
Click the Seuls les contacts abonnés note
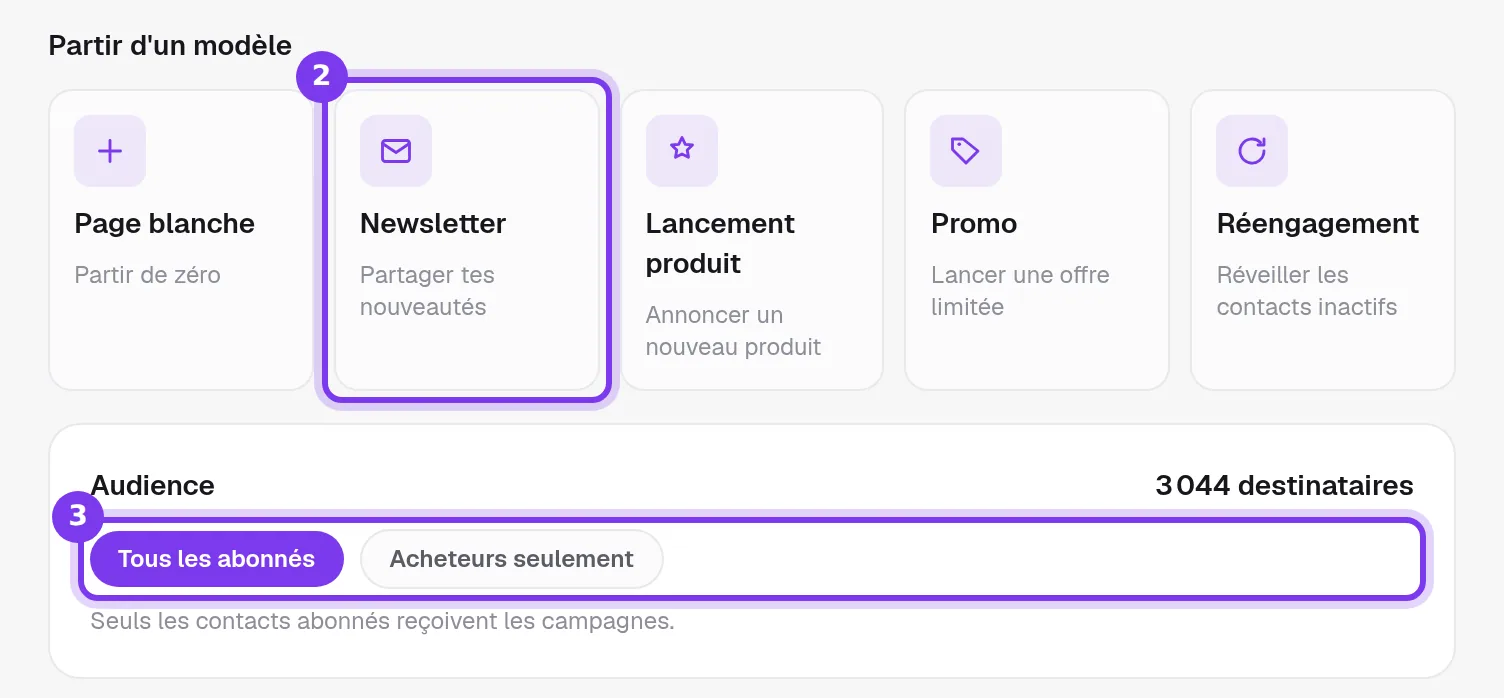coord(383,621)
